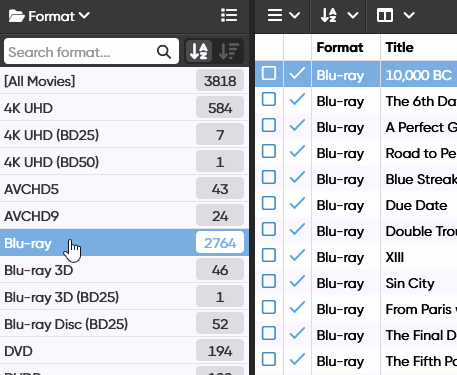Image resolution: width=457 pixels, height=375 pixels.
Task: Tick the checkbox for A Perfect row
Action: pyautogui.click(x=269, y=125)
